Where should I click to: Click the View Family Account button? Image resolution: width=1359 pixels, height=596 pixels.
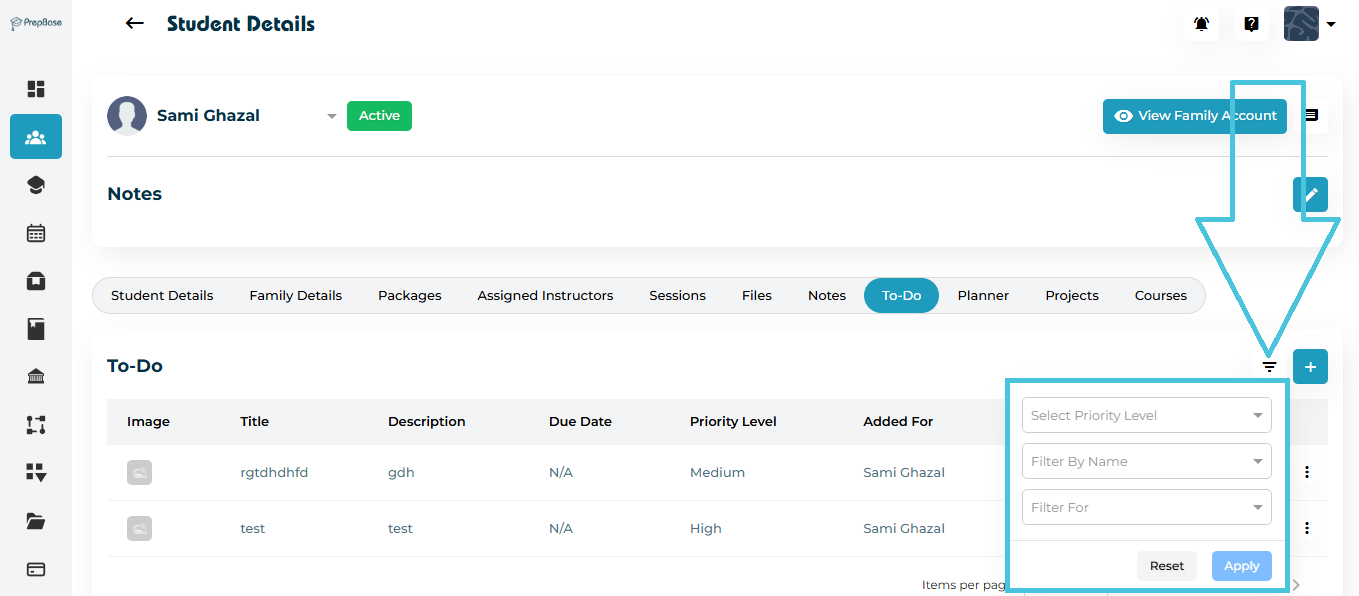[x=1194, y=116]
